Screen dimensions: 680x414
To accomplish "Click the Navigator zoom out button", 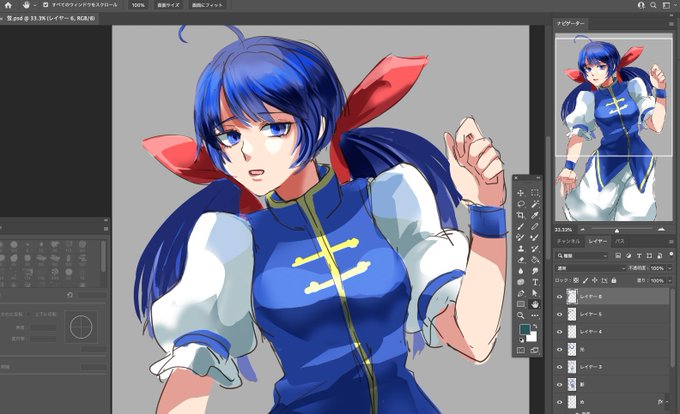I will [582, 229].
